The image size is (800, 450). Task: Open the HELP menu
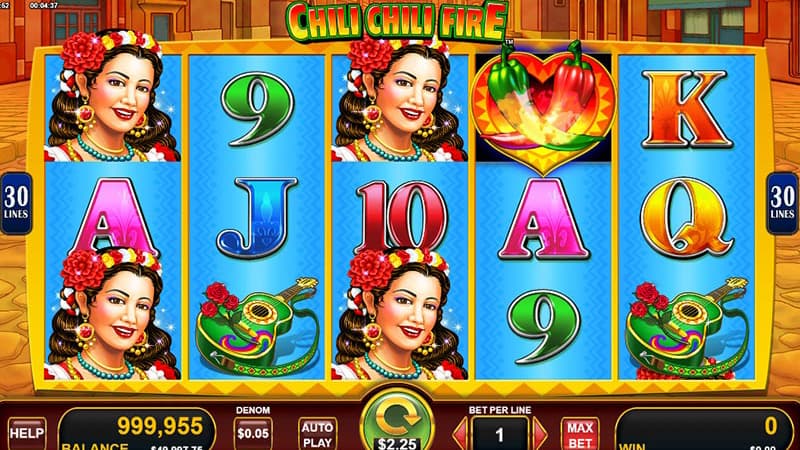click(x=27, y=434)
